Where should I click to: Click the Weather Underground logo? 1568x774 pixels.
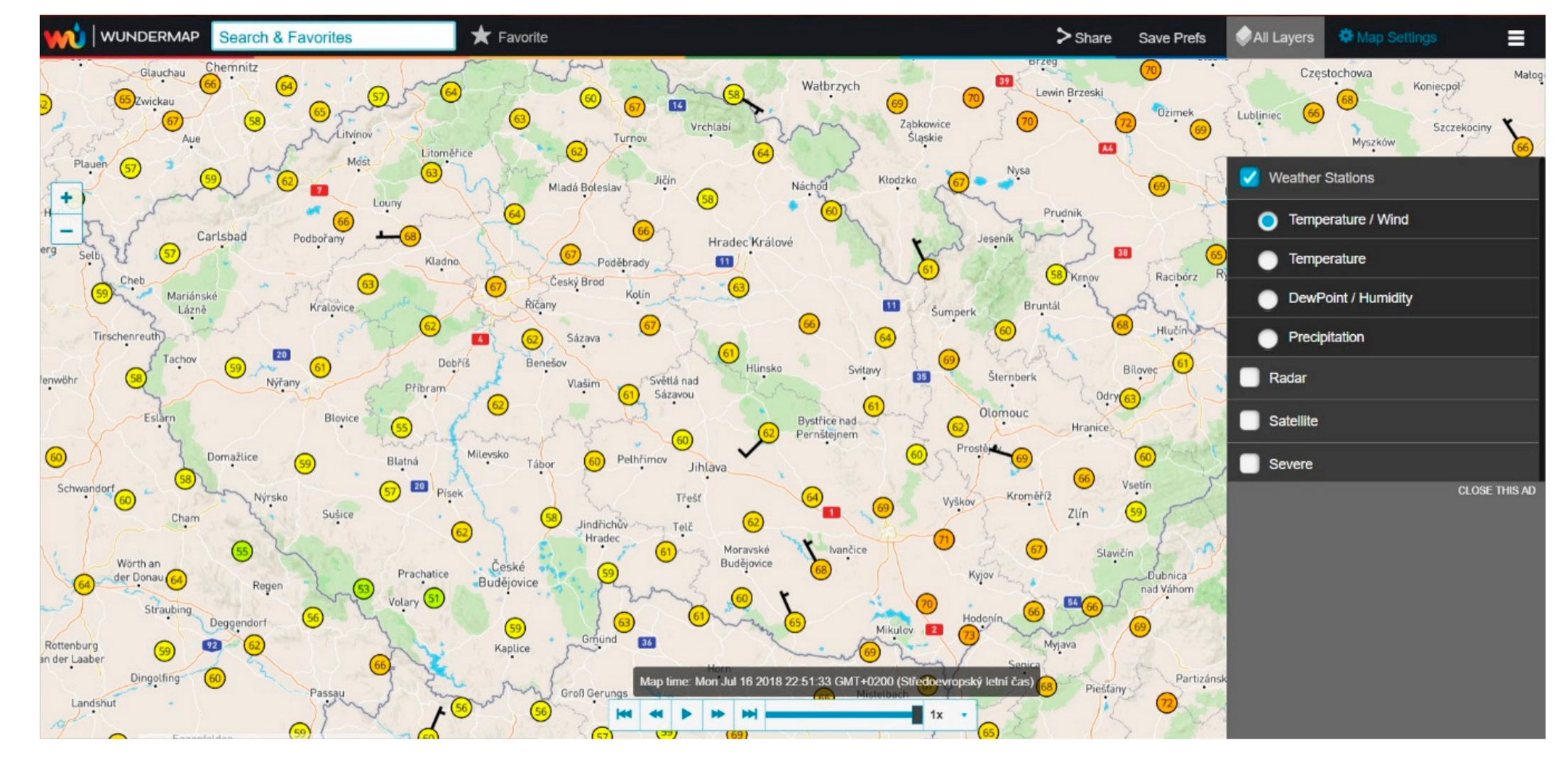tap(65, 36)
